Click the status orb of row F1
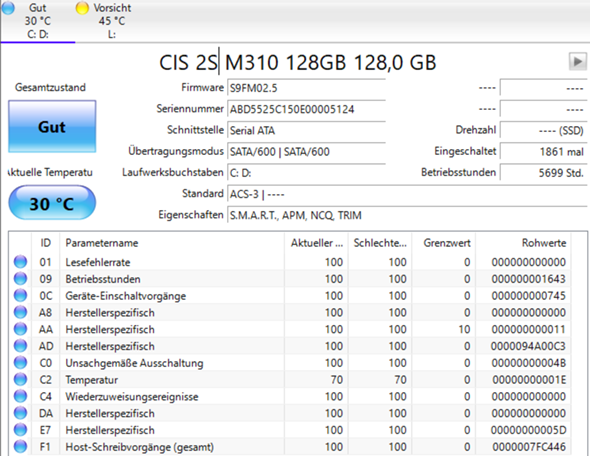This screenshot has width=590, height=456. [x=20, y=447]
